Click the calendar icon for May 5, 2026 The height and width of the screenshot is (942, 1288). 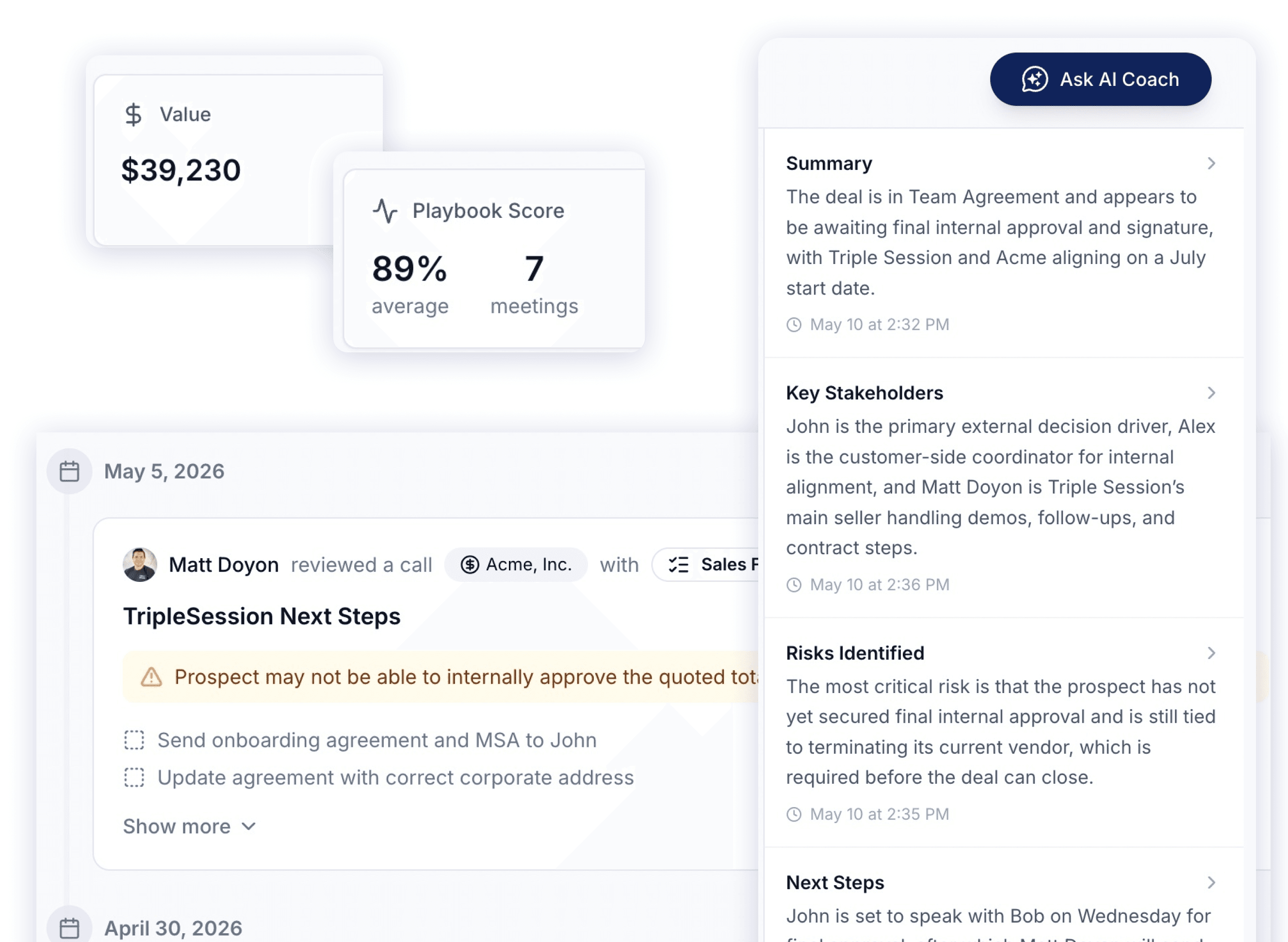pyautogui.click(x=69, y=472)
